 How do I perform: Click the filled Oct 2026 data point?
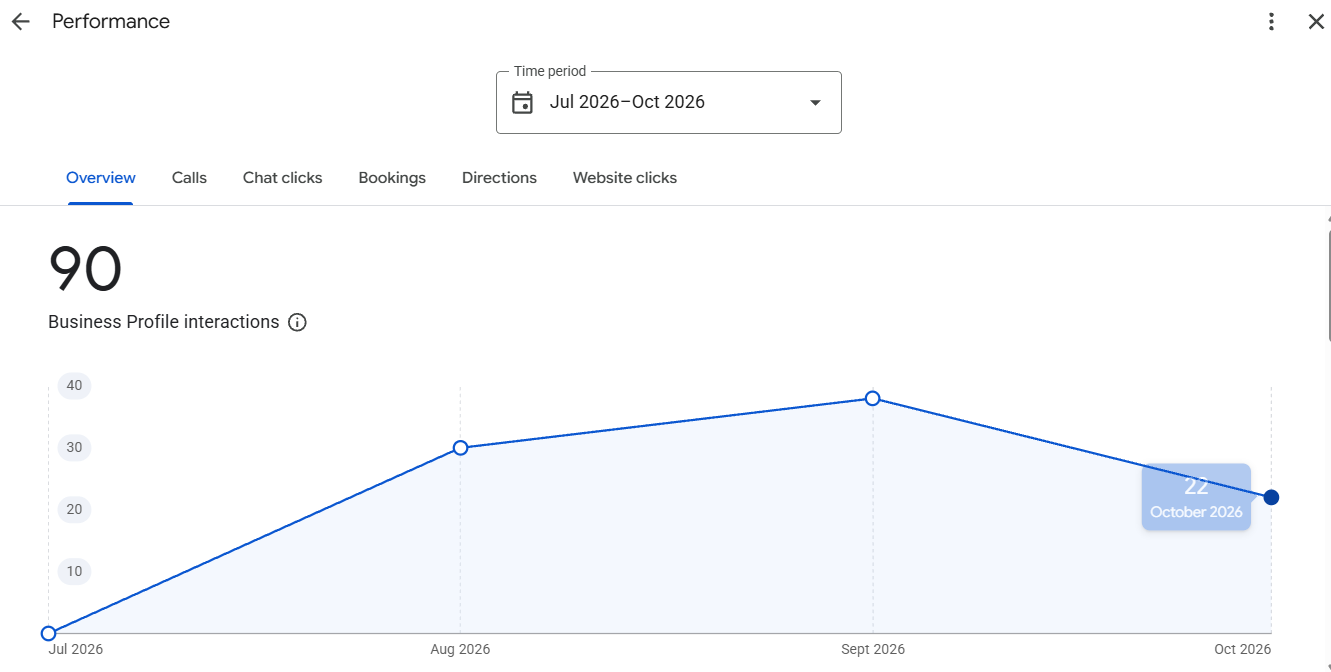(x=1271, y=497)
